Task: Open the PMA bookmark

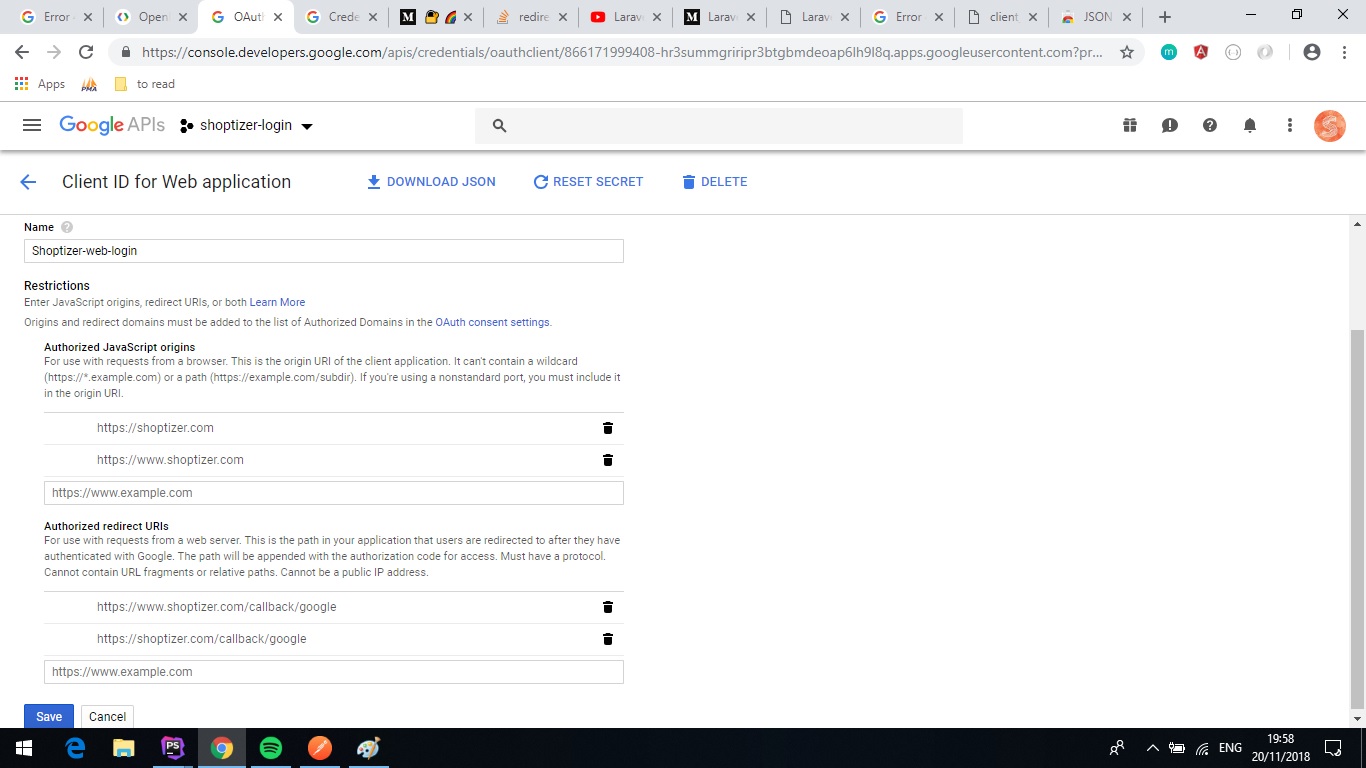Action: 89,84
